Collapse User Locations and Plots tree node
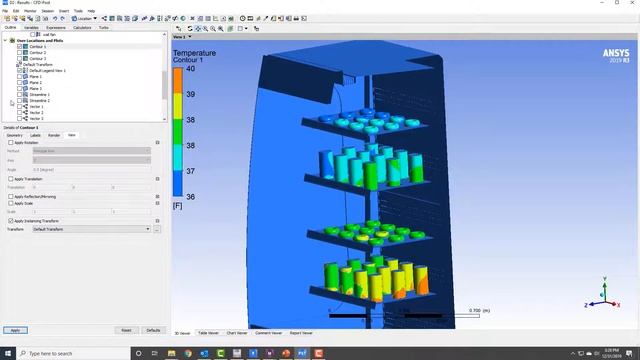 coord(5,40)
